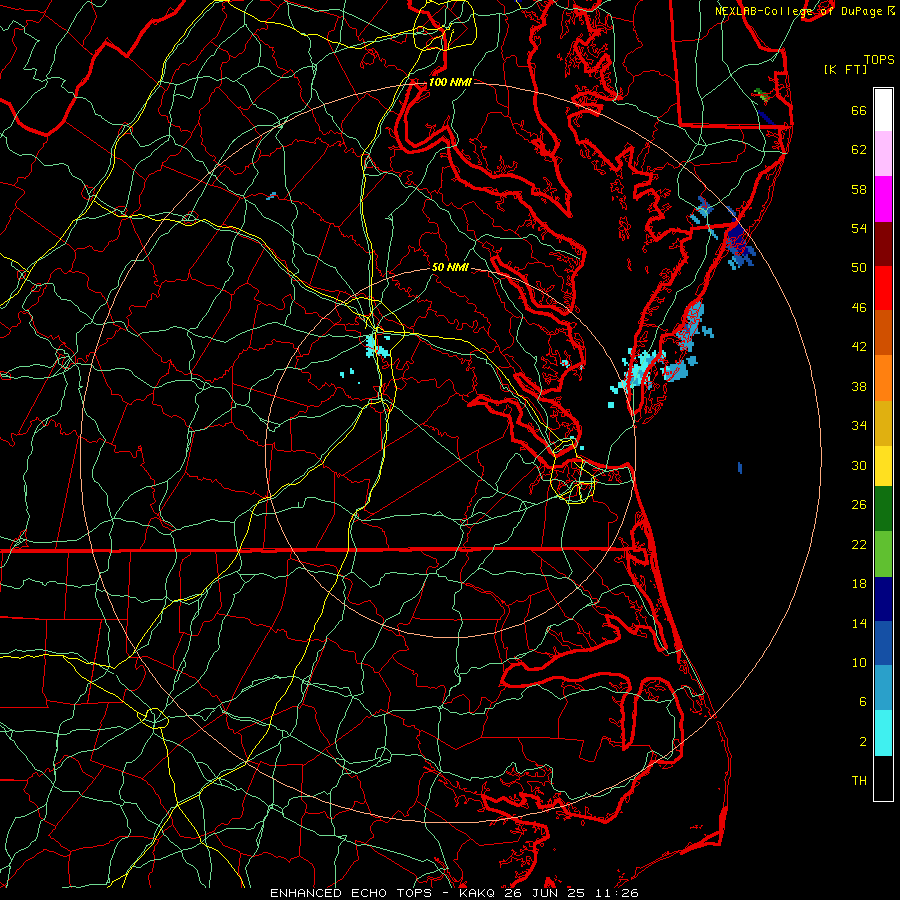Click the "62" legend value
The height and width of the screenshot is (900, 900).
[x=859, y=150]
